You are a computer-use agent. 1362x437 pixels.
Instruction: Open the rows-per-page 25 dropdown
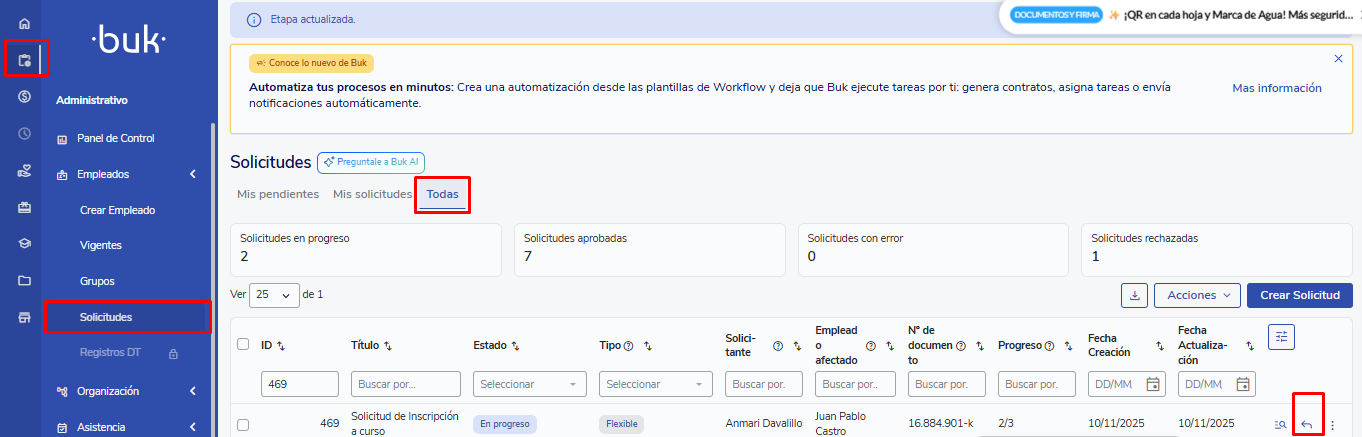275,295
